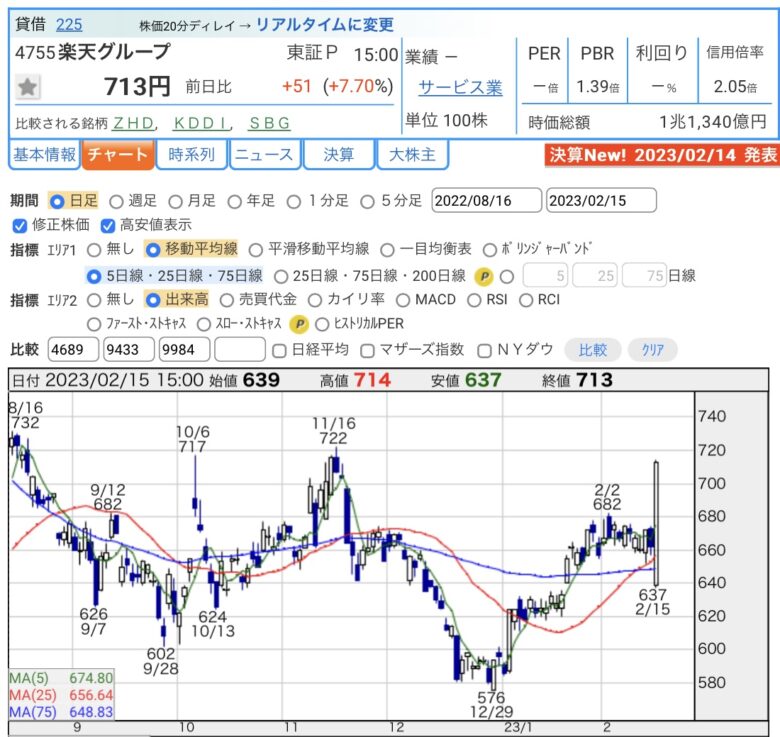Choose スロー・ストキャス indicator

[x=204, y=324]
